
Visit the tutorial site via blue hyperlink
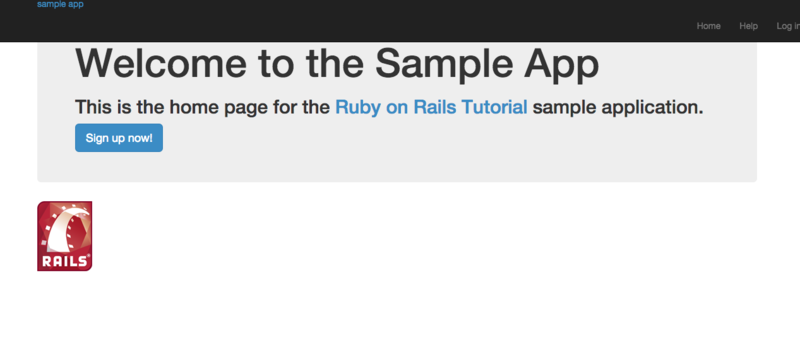pos(431,108)
